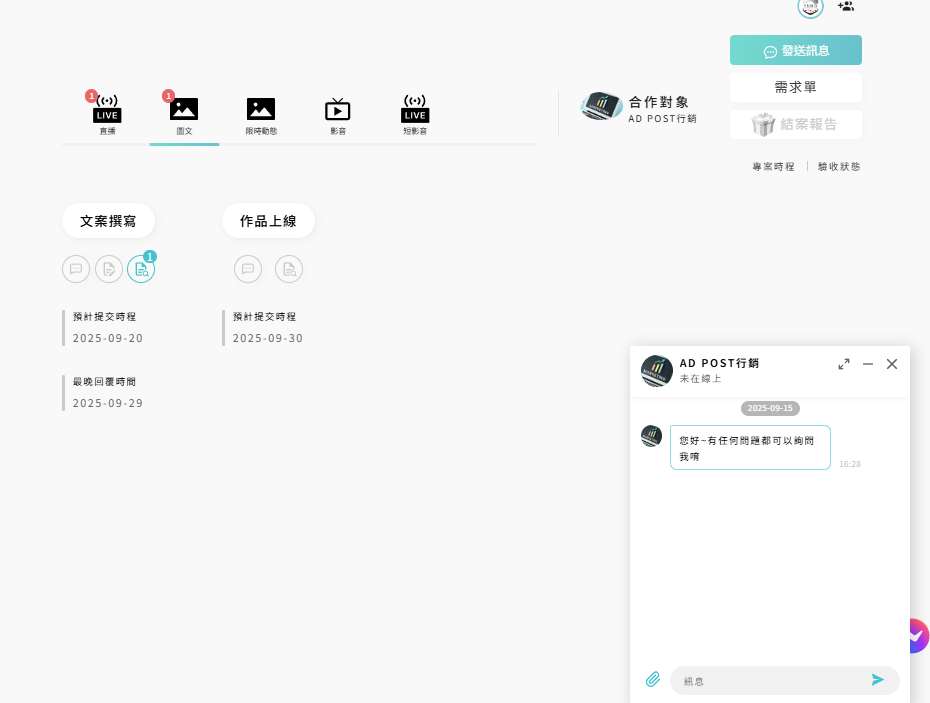Open the review document icon under 作品上線
This screenshot has width=930, height=703.
[289, 269]
